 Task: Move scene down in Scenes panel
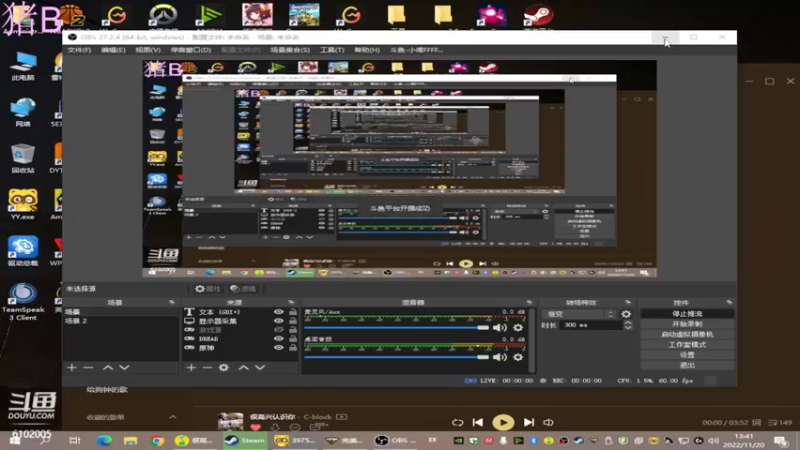pyautogui.click(x=124, y=367)
